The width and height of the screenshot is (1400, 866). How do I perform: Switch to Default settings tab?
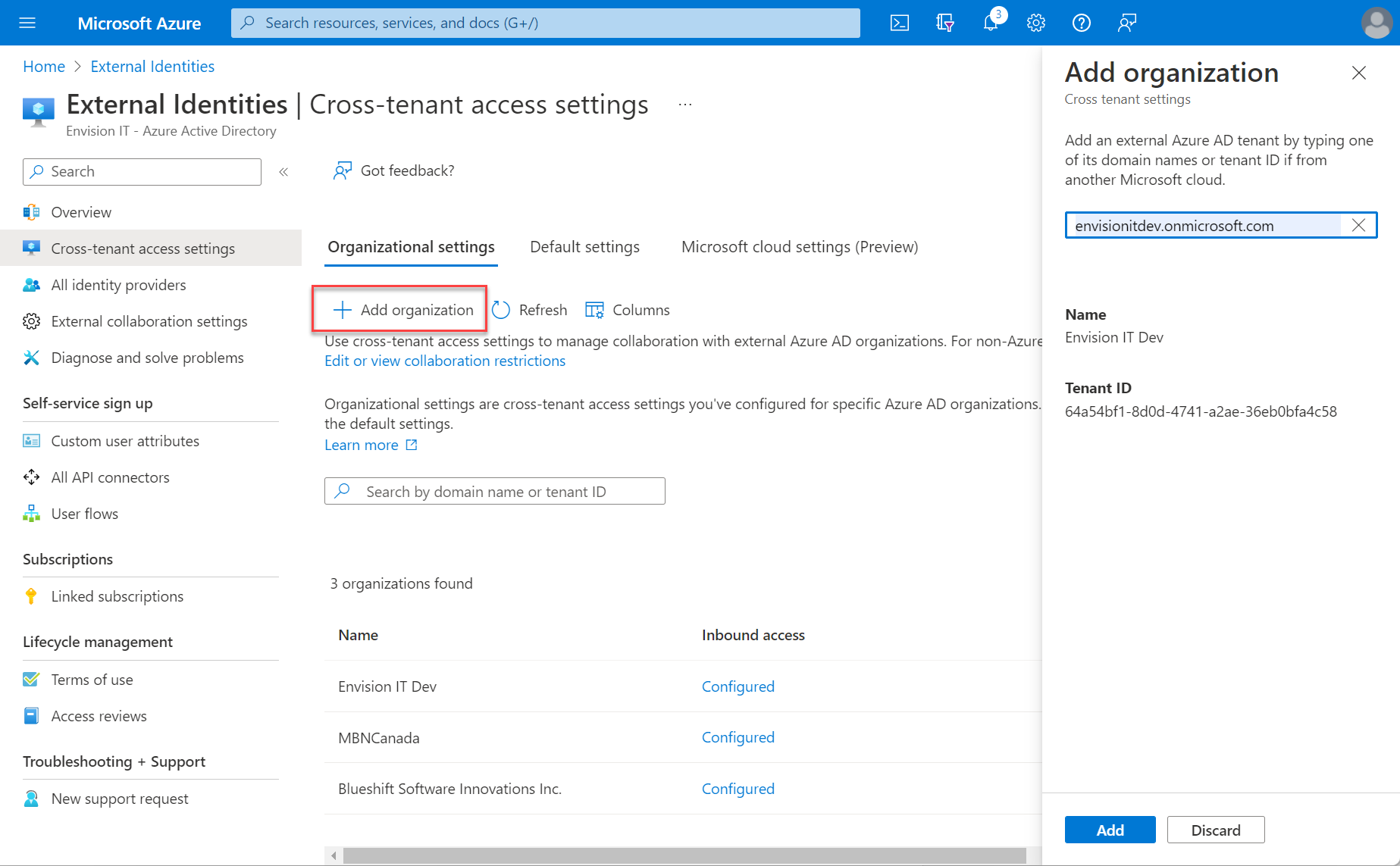point(585,247)
